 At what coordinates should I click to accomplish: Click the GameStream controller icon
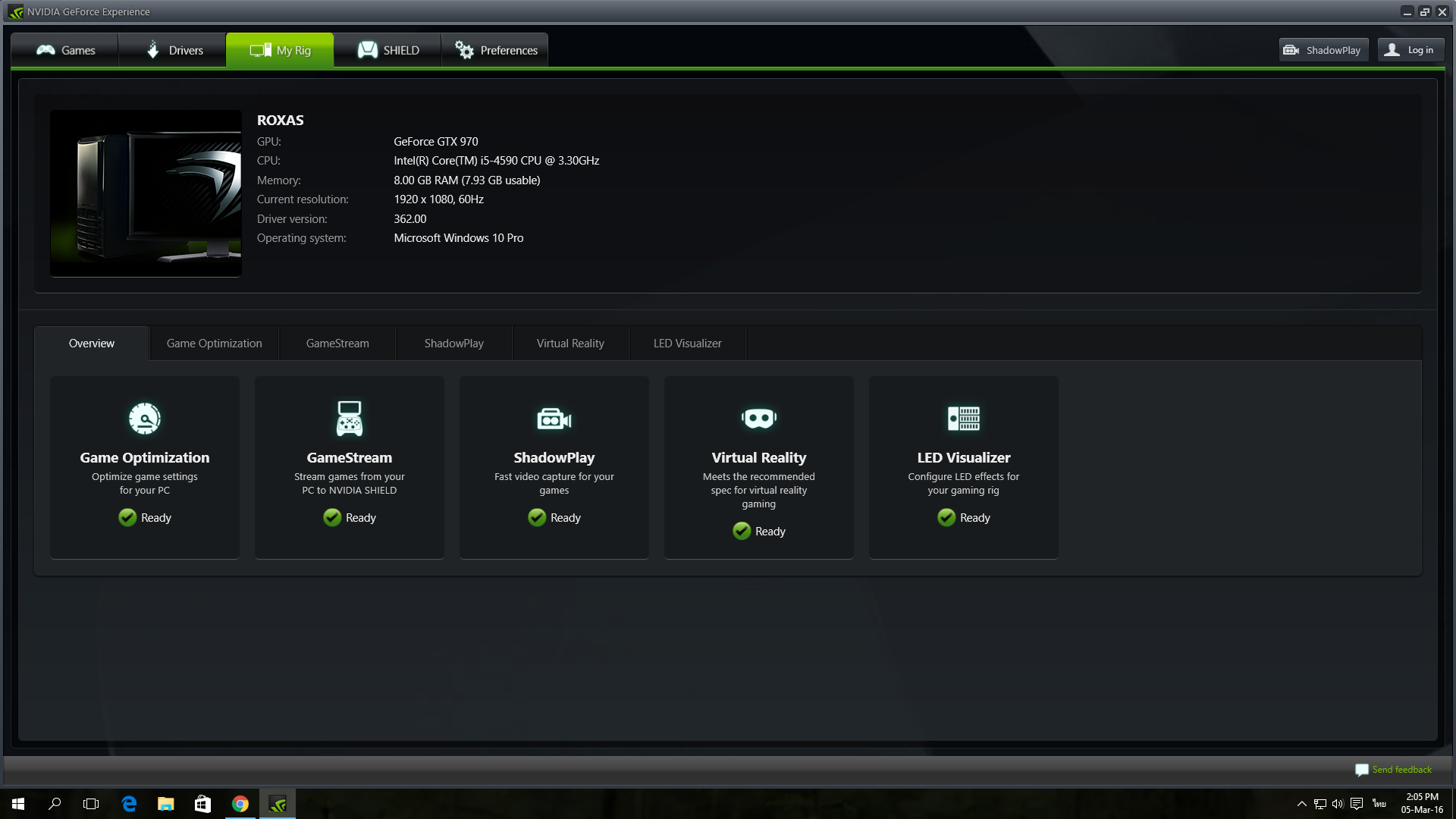pyautogui.click(x=349, y=419)
